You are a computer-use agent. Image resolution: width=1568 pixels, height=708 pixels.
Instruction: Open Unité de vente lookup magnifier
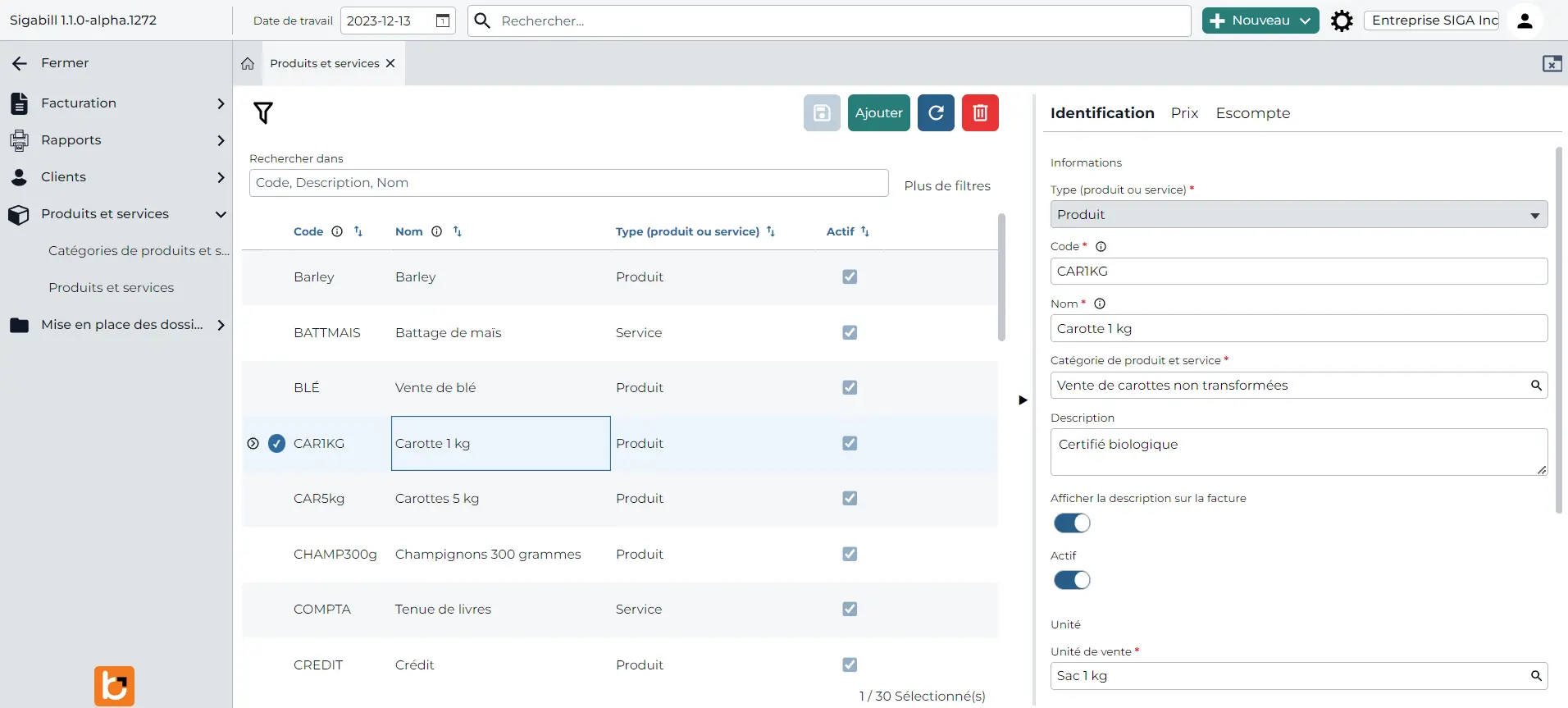pos(1536,676)
